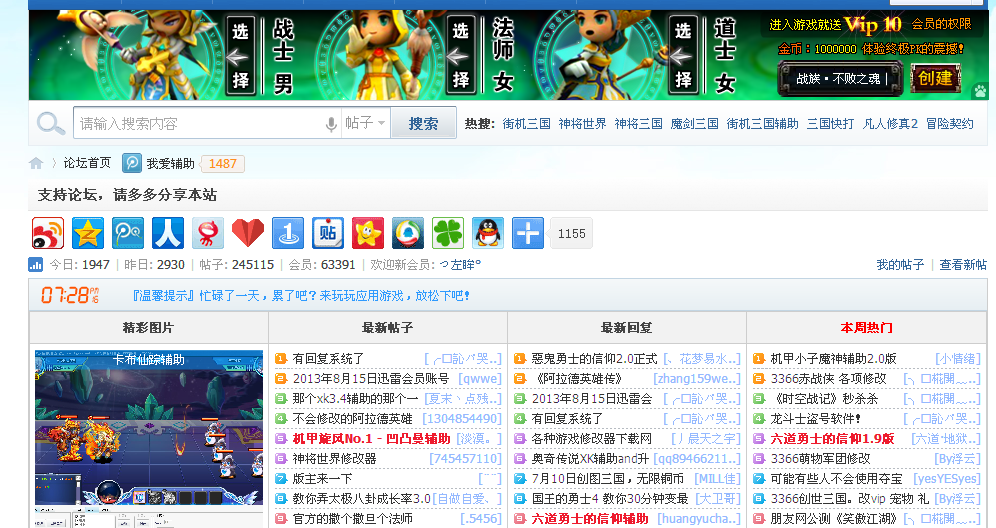Open hot post 3366赤战侠 各项修改
Screen dimensions: 996x528
(828, 379)
